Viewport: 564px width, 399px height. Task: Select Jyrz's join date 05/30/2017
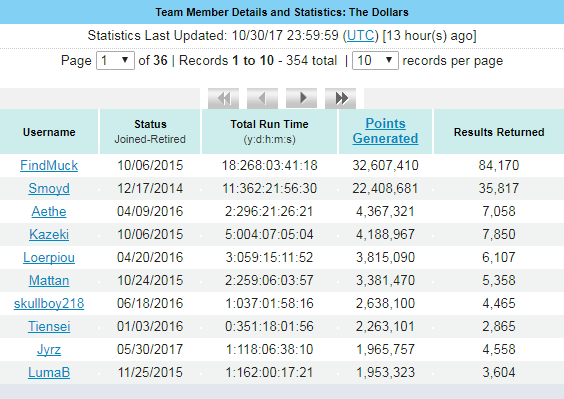pos(150,350)
